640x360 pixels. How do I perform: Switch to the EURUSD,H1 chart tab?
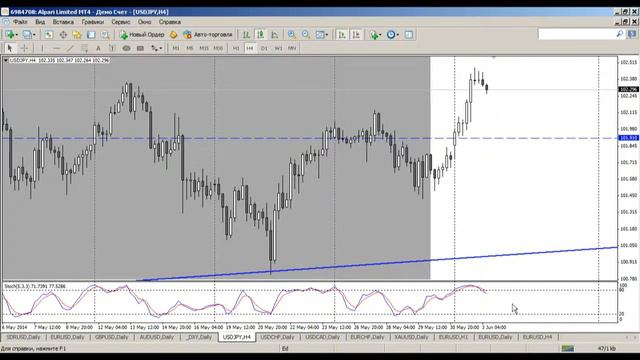453,337
